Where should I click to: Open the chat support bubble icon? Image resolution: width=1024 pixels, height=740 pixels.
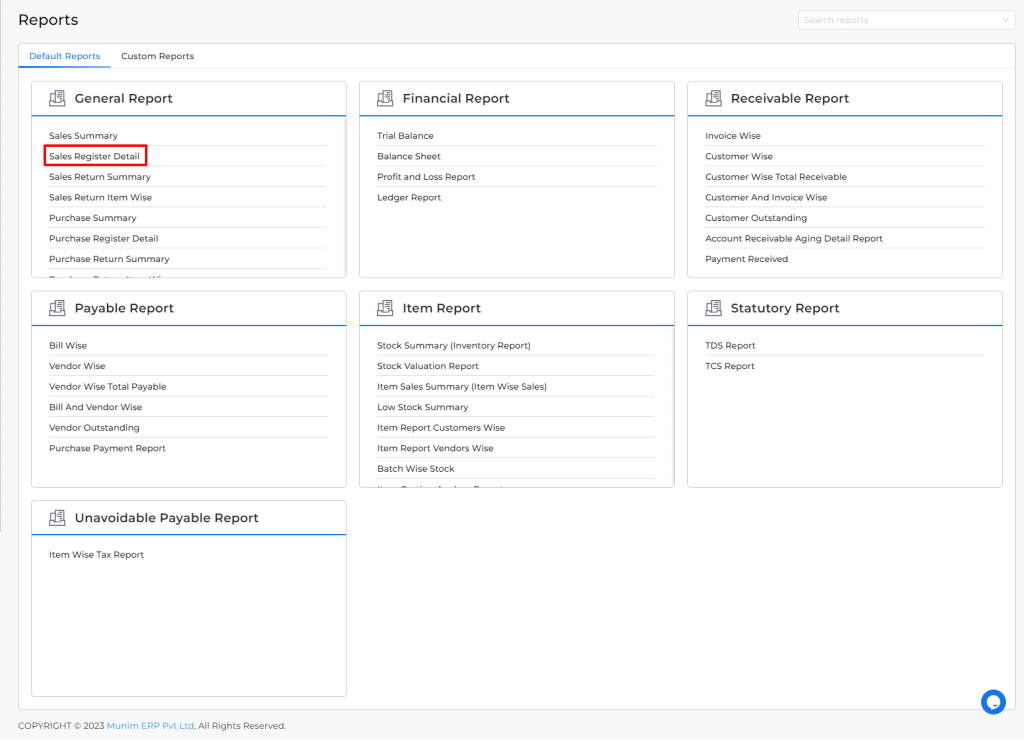point(993,702)
